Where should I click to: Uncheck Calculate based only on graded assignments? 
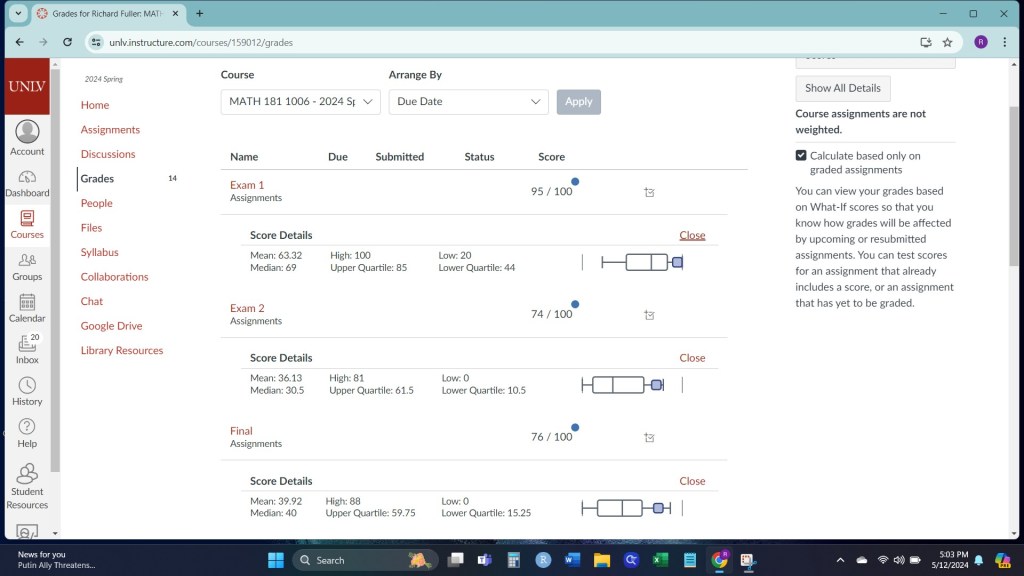(x=801, y=156)
